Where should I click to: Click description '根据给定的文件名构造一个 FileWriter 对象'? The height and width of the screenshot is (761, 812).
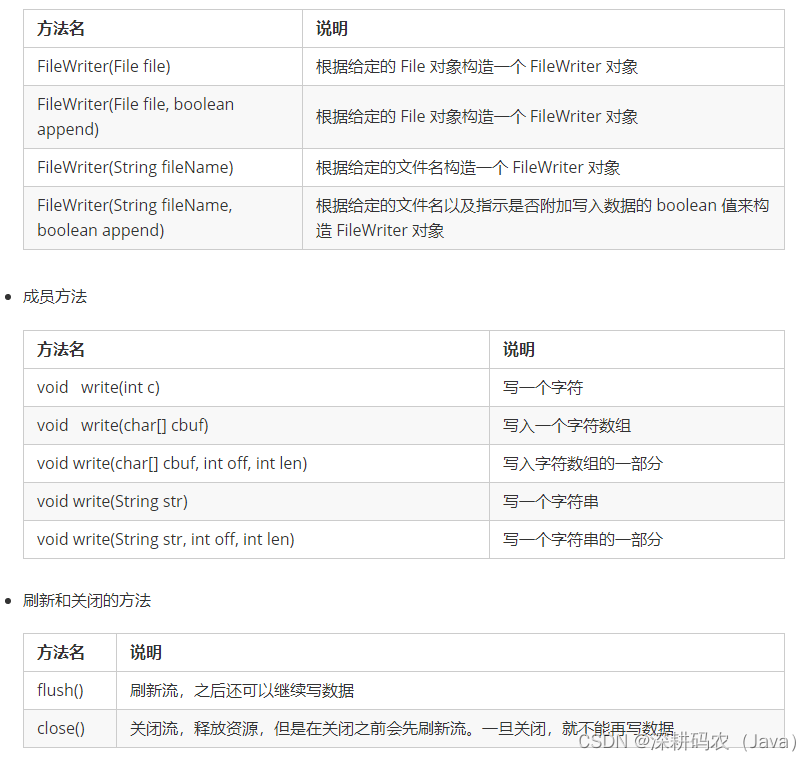click(468, 167)
